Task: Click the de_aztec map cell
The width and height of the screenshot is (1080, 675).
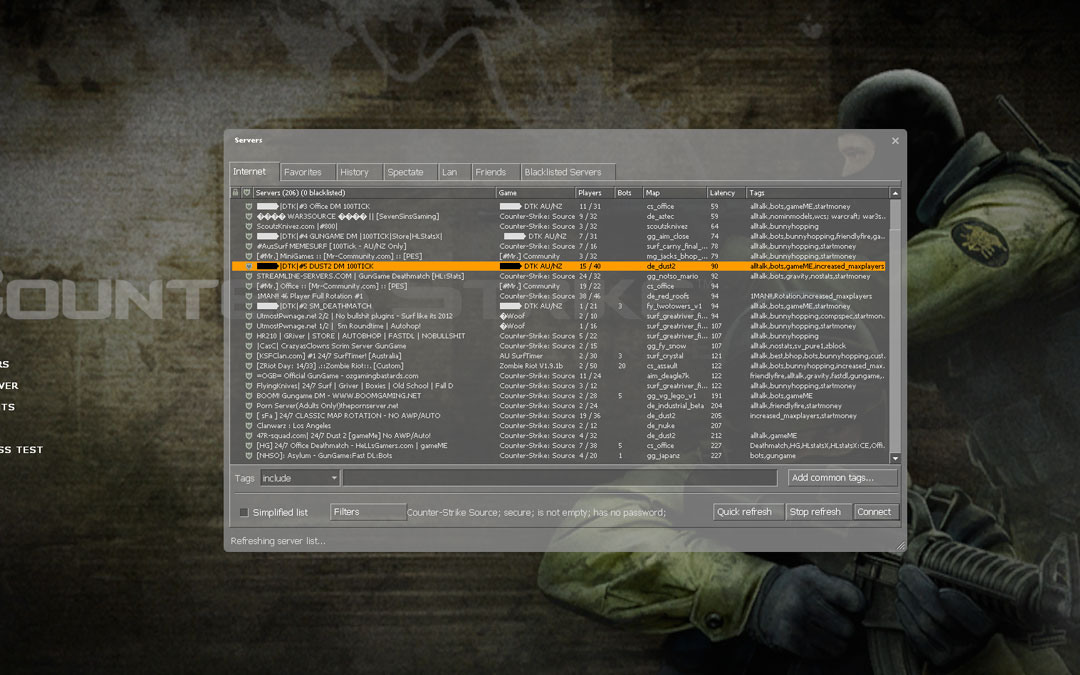Action: coord(660,216)
